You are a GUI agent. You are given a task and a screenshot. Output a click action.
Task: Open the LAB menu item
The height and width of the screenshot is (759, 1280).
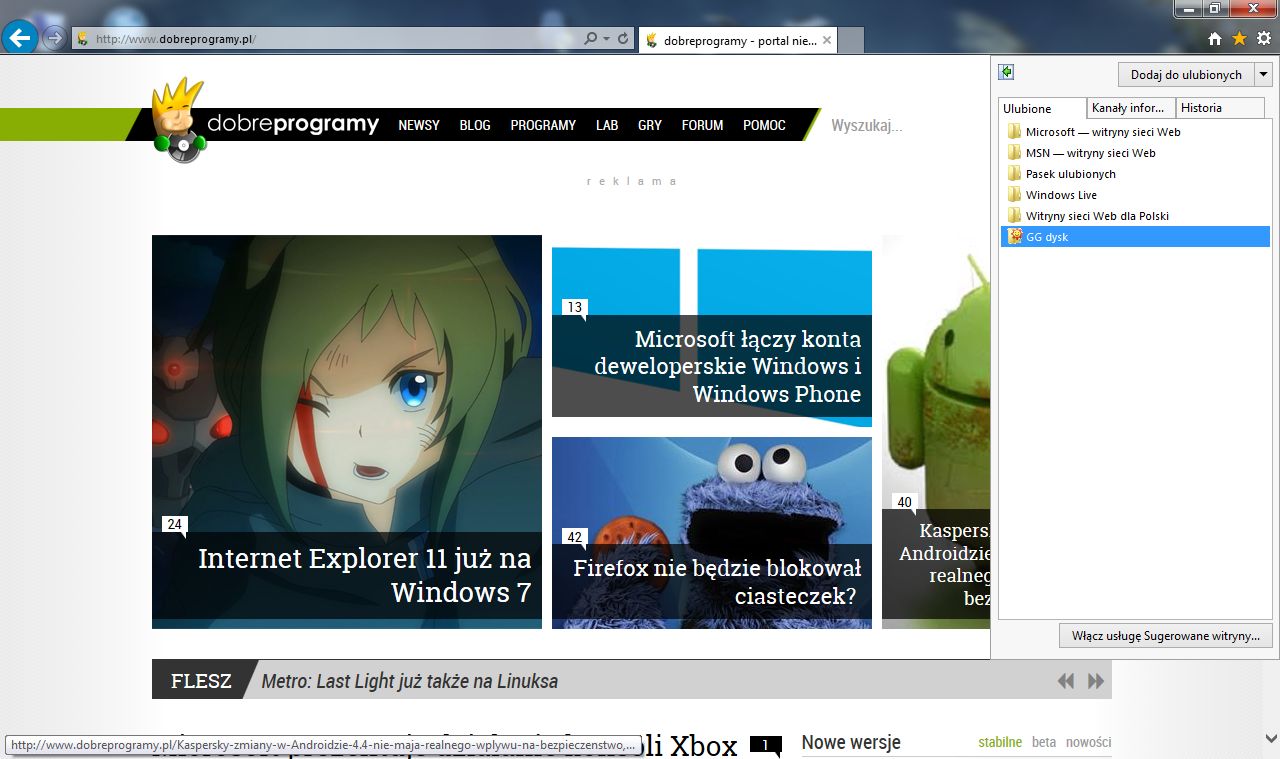pyautogui.click(x=607, y=125)
